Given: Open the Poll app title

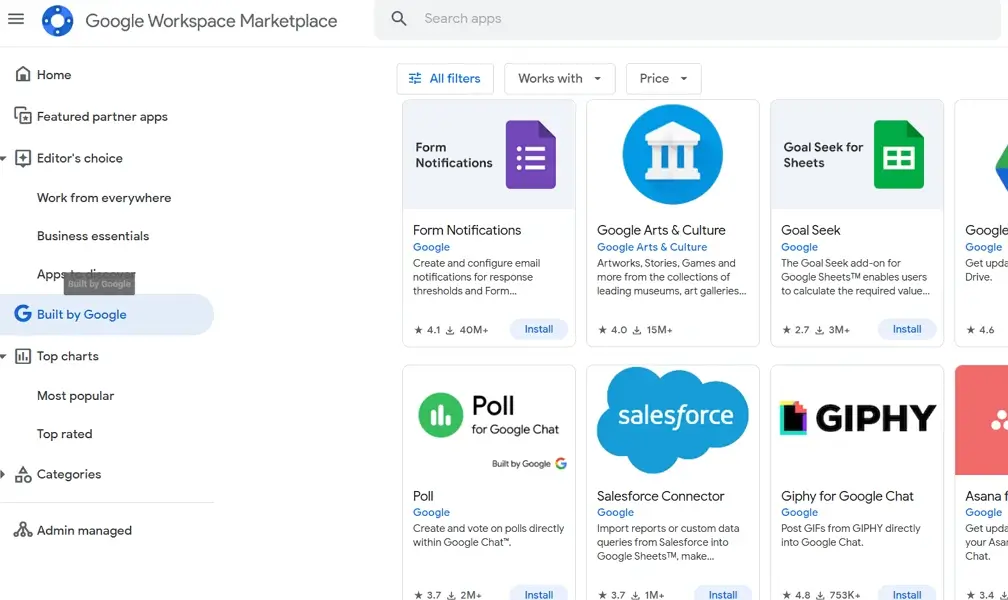Looking at the screenshot, I should click(423, 496).
